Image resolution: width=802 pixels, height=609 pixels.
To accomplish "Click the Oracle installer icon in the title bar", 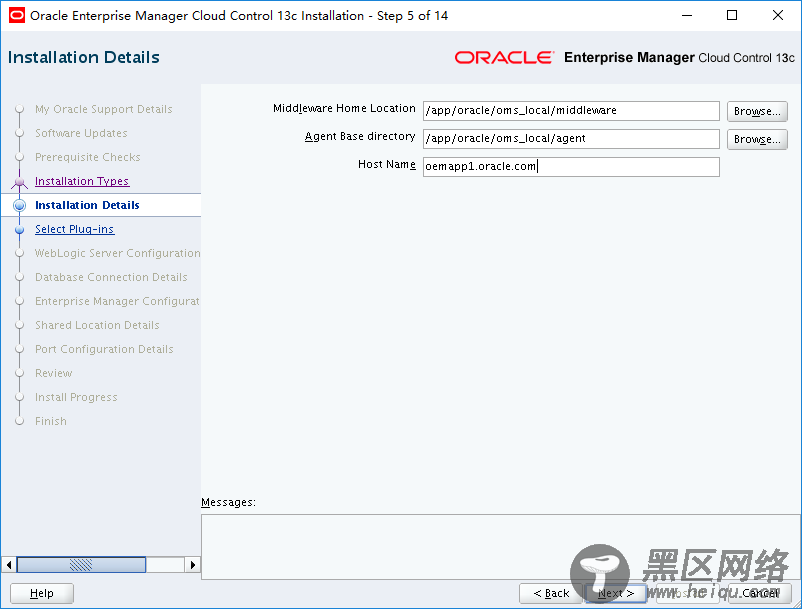I will 17,15.
